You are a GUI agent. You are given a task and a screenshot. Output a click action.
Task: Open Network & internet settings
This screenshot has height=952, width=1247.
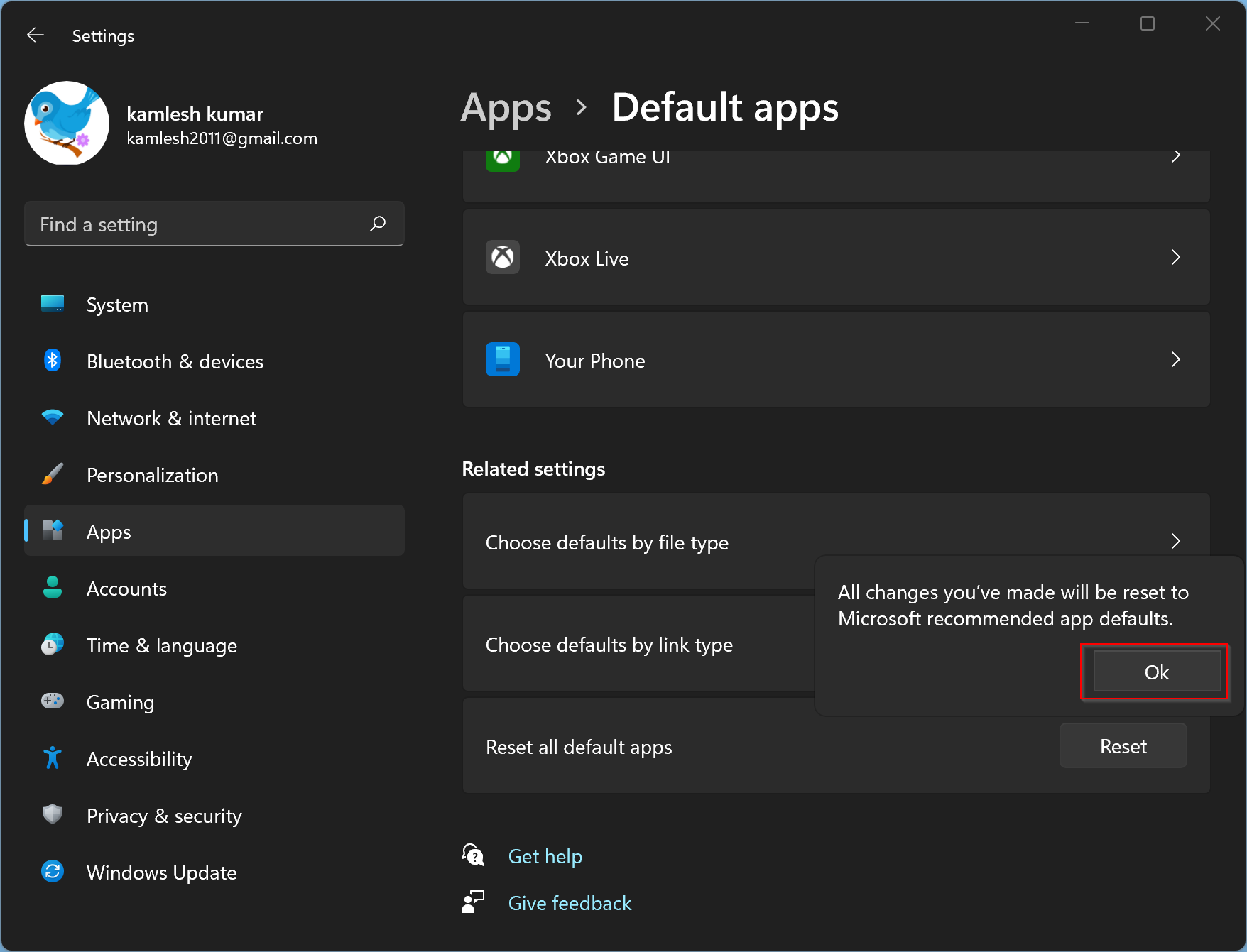[x=214, y=418]
